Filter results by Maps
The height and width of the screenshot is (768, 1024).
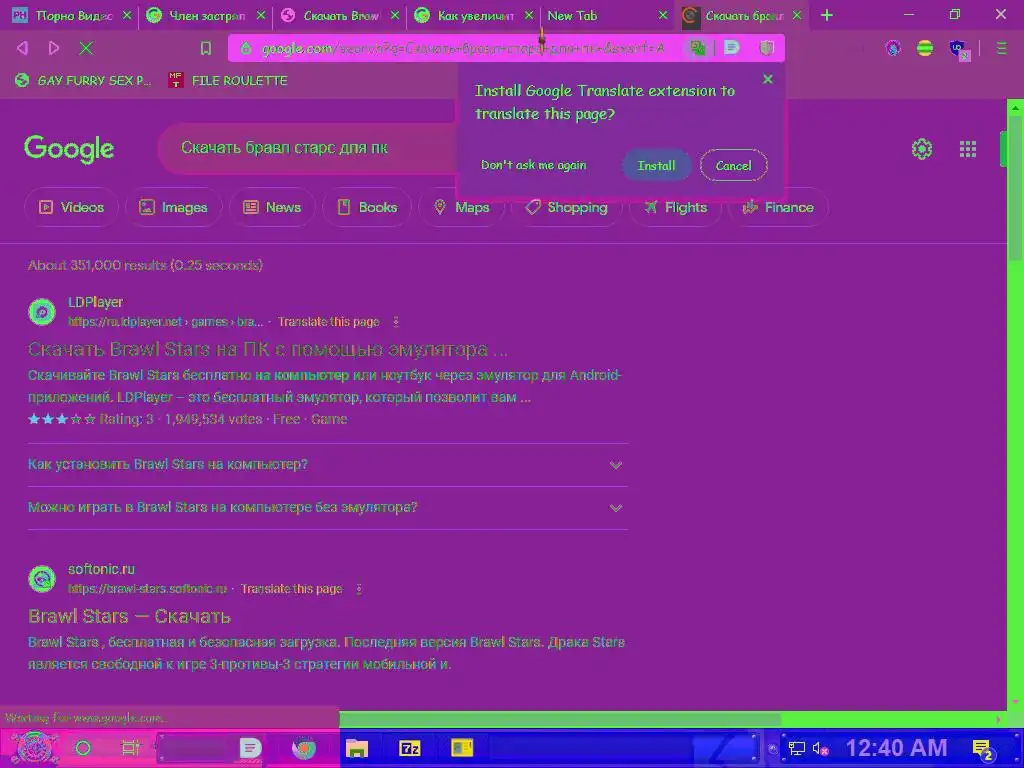[461, 208]
